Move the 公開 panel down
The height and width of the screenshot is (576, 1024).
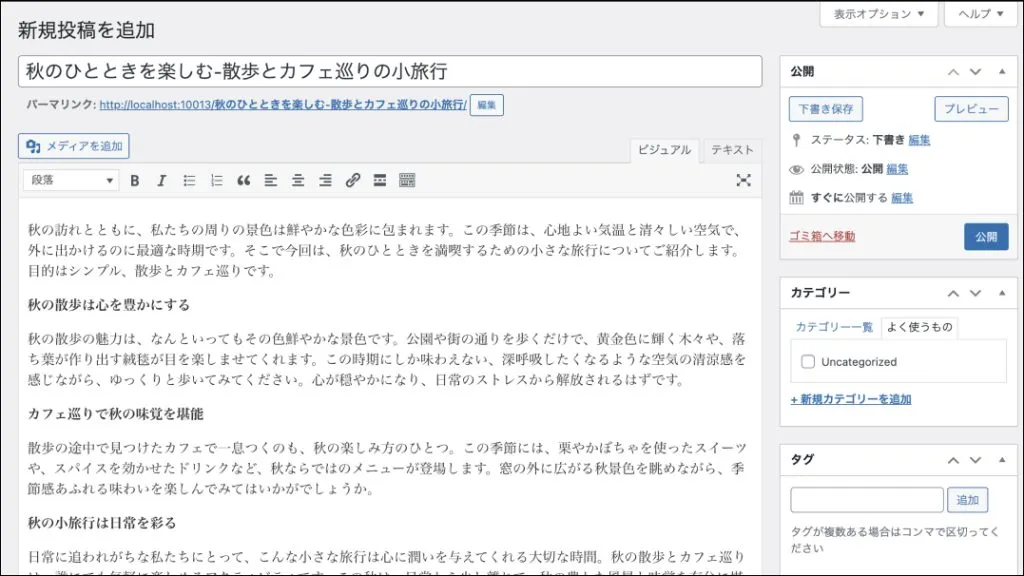click(975, 72)
